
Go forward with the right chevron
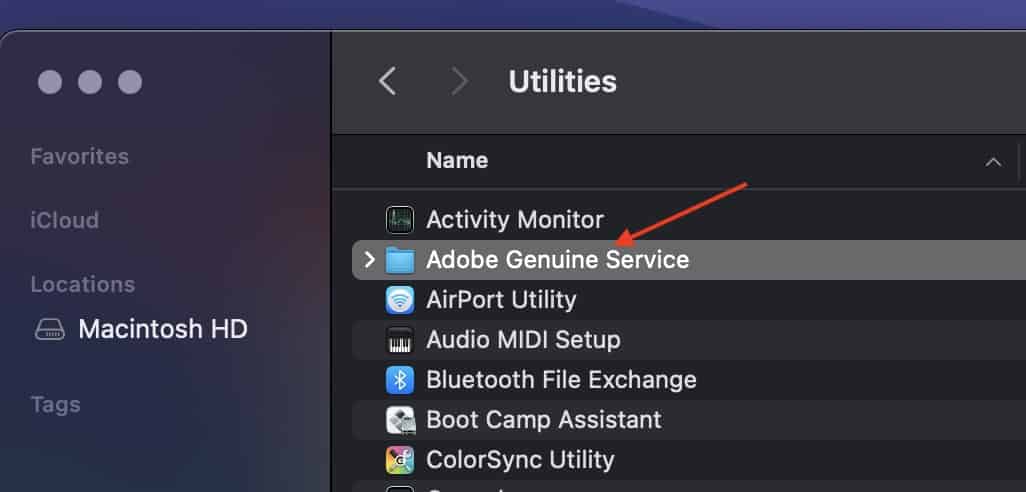[459, 81]
